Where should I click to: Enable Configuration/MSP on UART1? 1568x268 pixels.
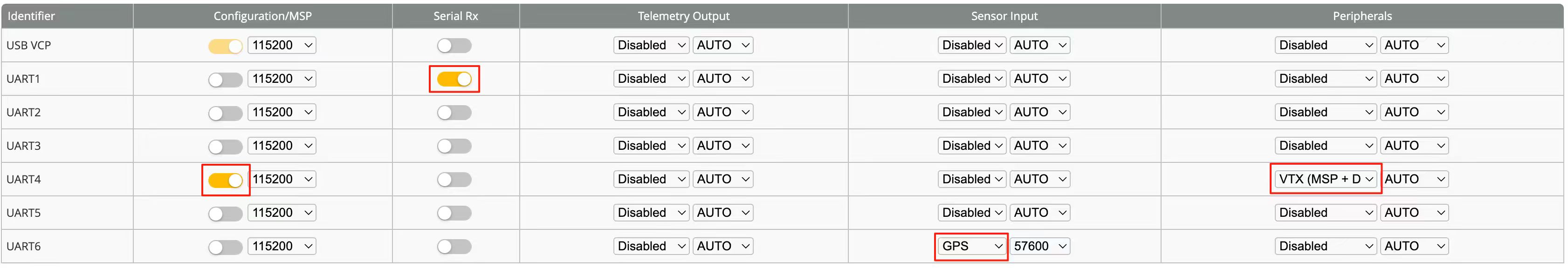point(225,78)
